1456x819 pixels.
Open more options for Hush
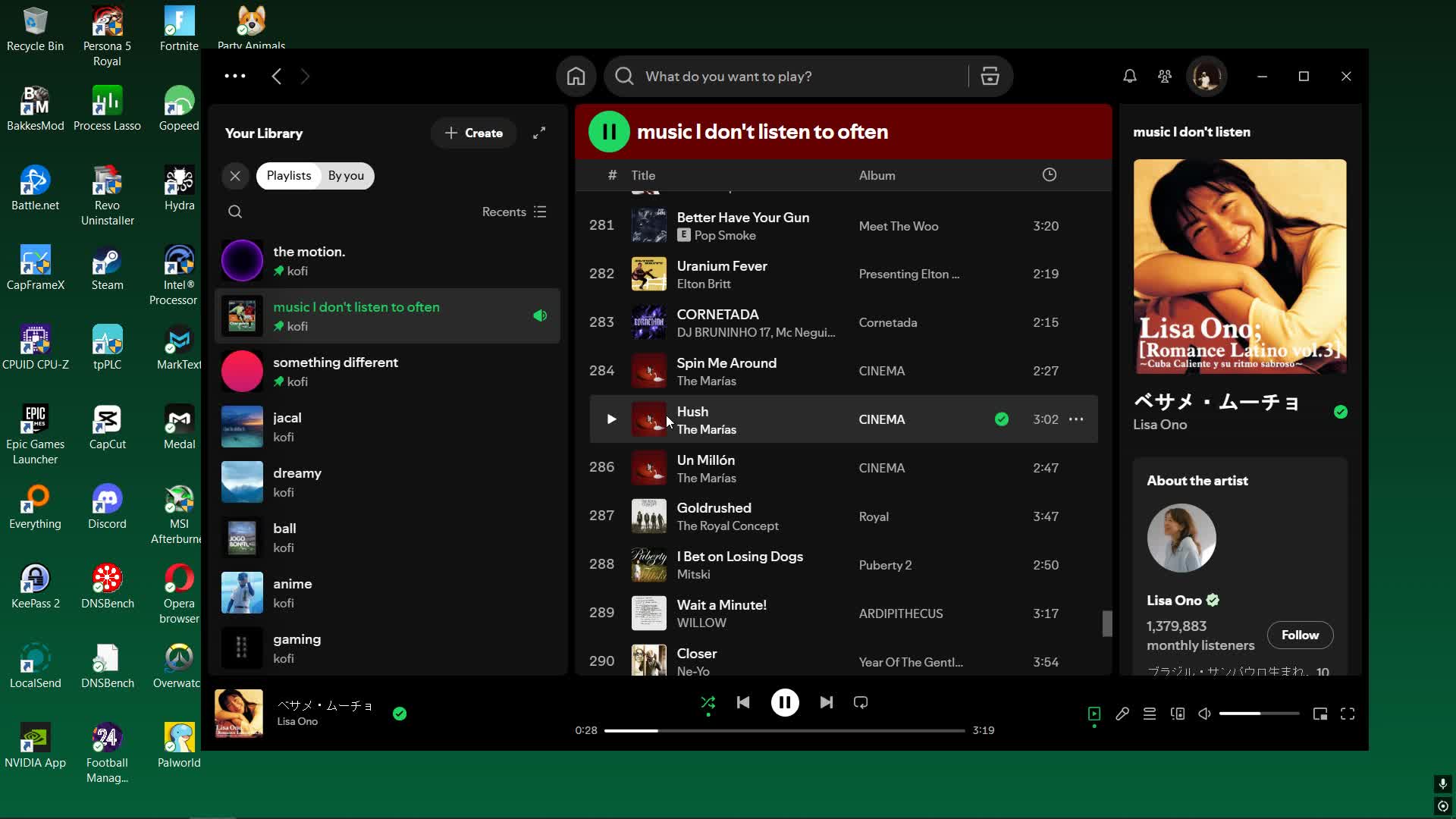pos(1076,419)
